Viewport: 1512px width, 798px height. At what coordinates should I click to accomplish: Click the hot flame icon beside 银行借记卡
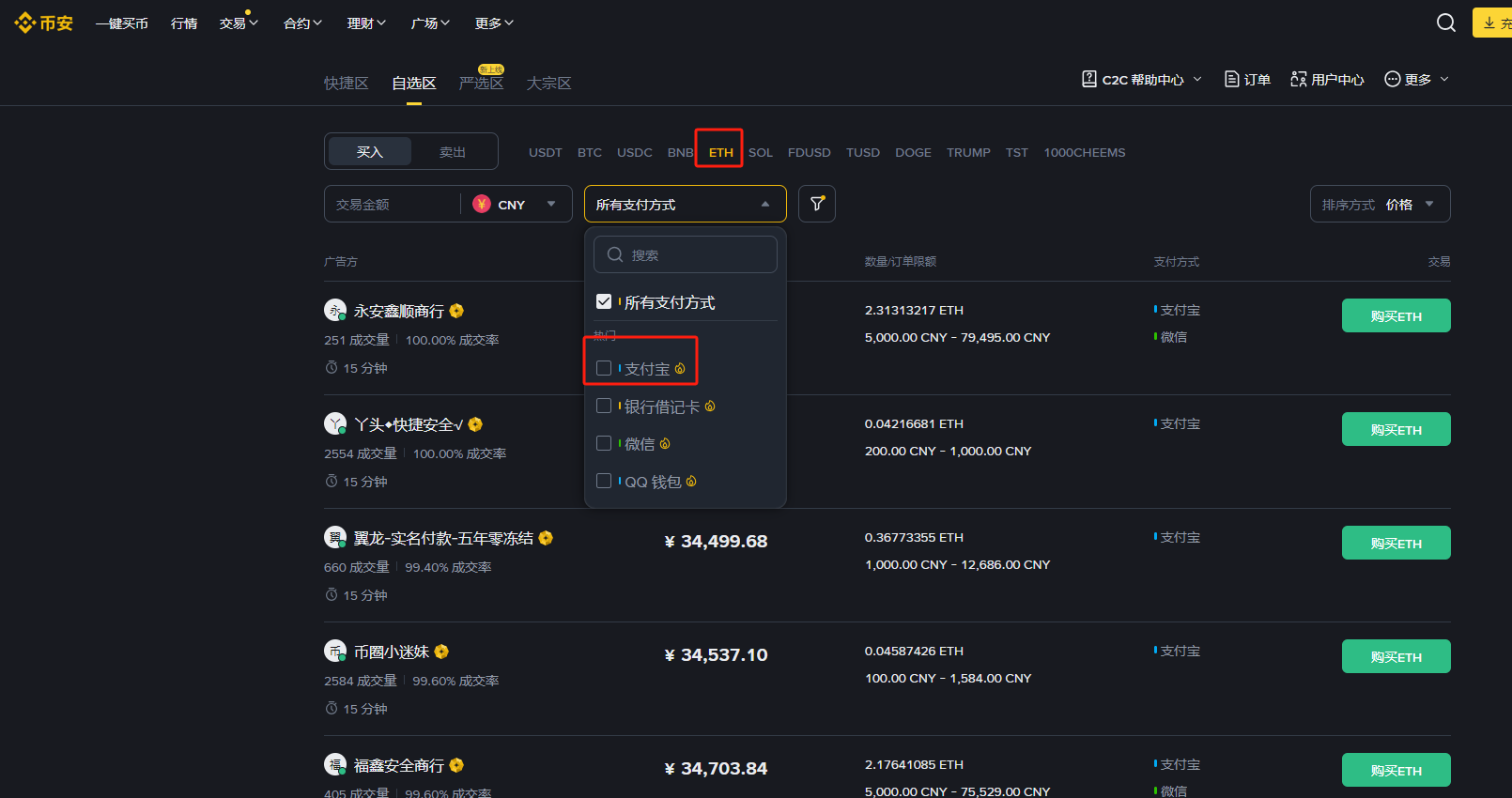[710, 407]
